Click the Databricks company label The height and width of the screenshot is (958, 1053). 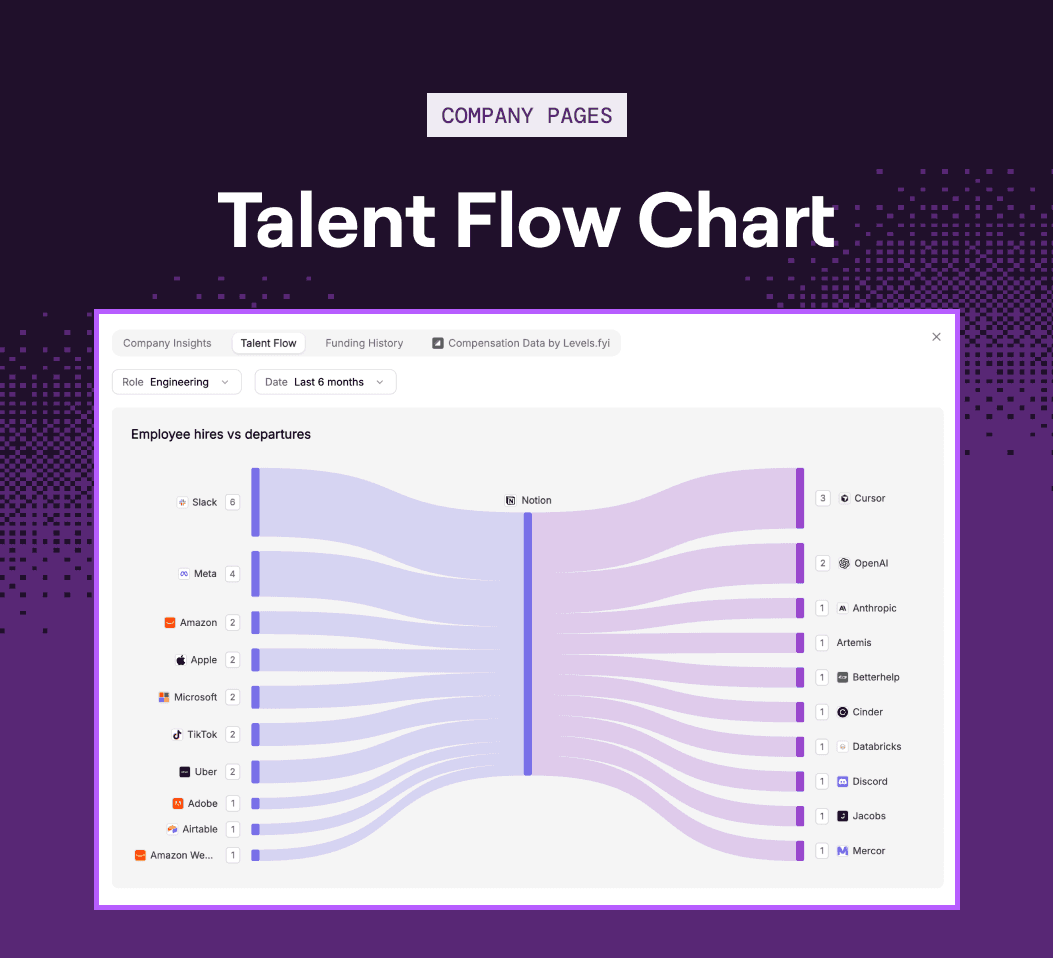pyautogui.click(x=876, y=747)
